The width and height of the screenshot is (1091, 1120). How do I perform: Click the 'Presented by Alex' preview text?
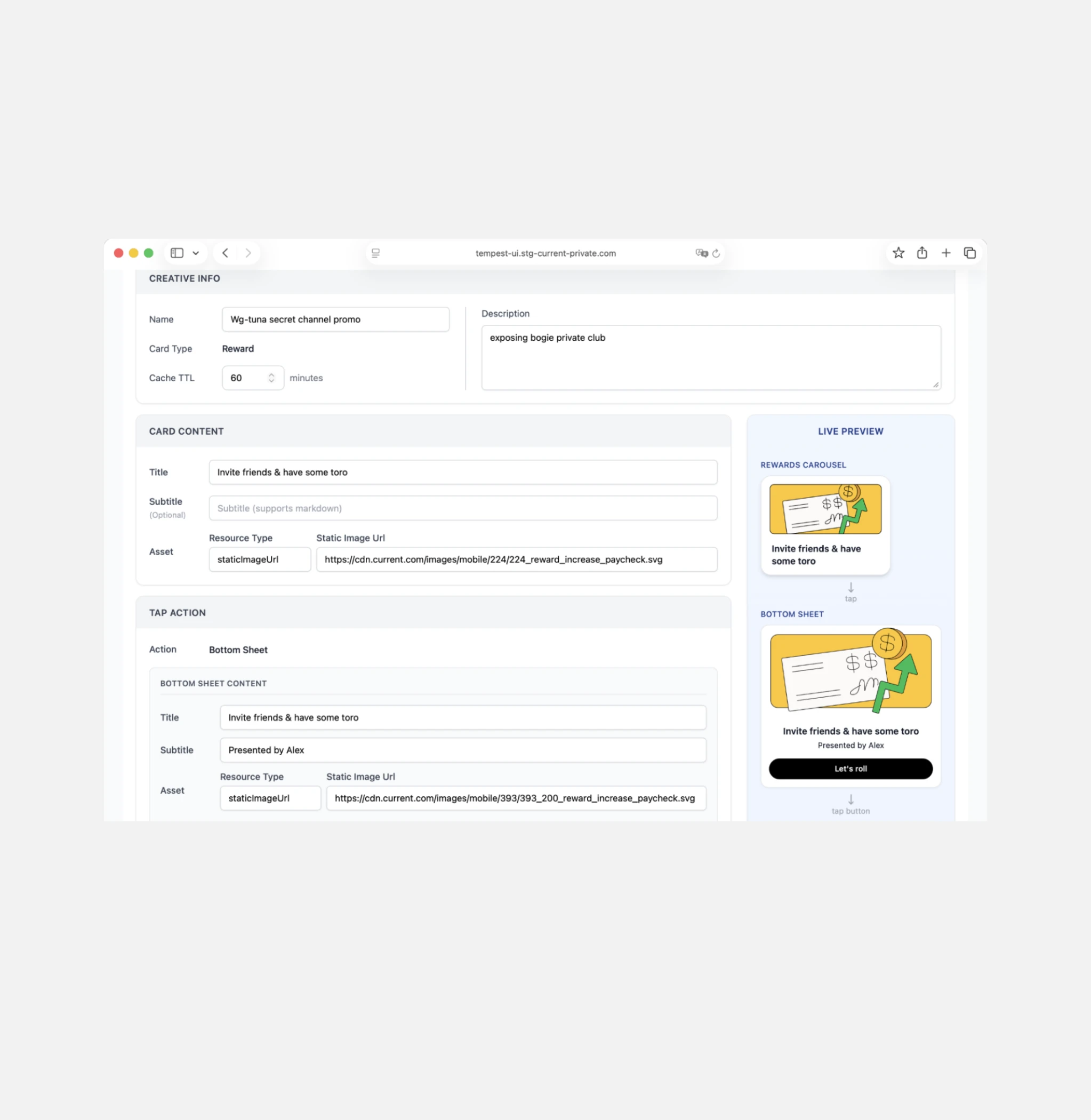tap(851, 746)
